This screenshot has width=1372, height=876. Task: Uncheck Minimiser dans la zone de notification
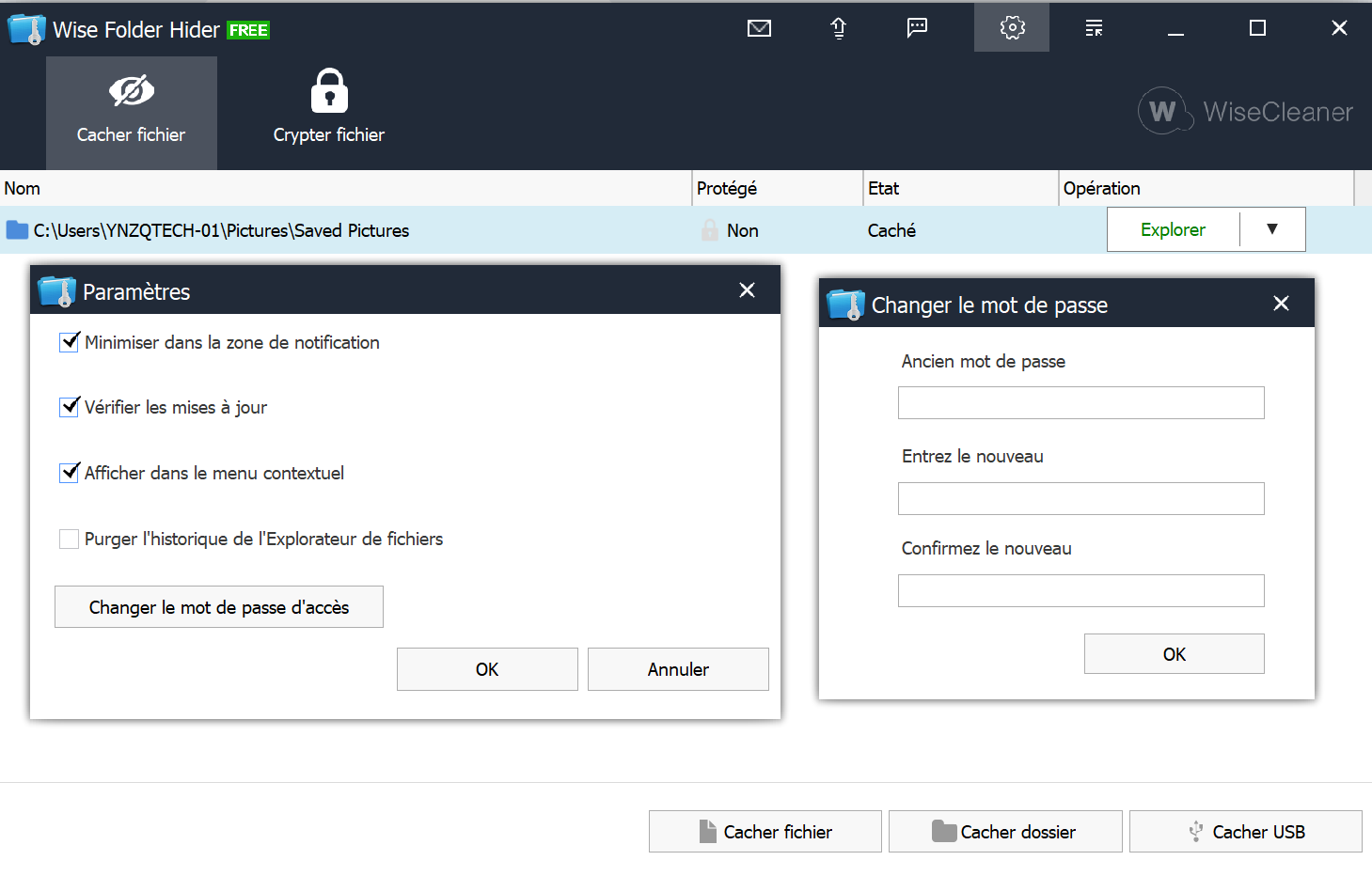click(70, 342)
